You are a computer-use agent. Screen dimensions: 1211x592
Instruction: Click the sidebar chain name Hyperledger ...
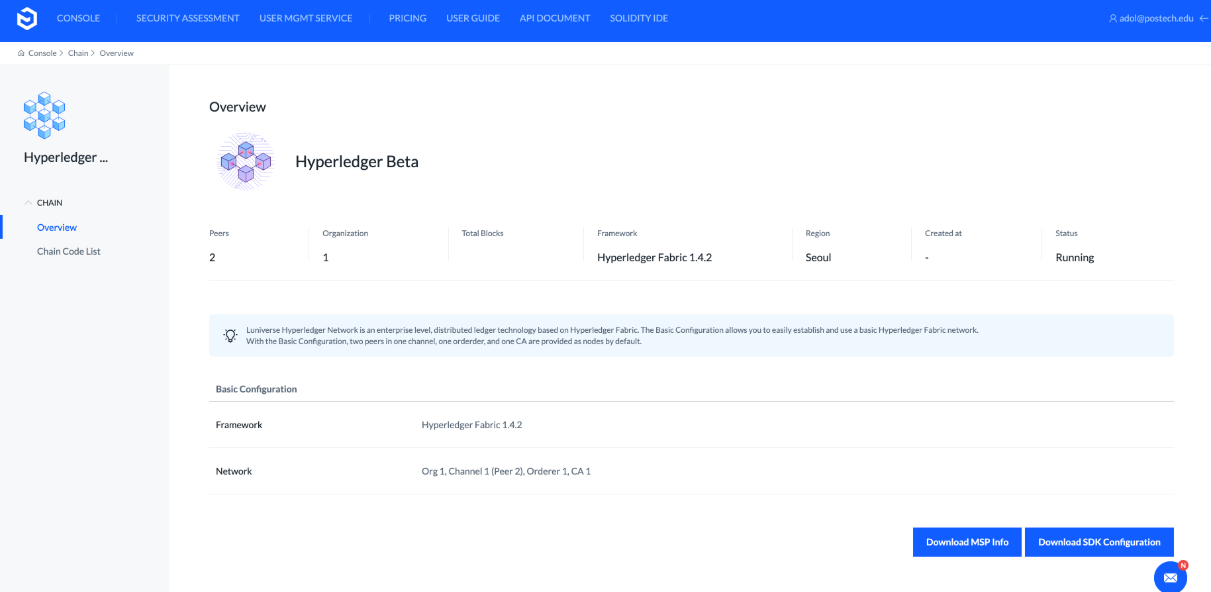[x=66, y=157]
